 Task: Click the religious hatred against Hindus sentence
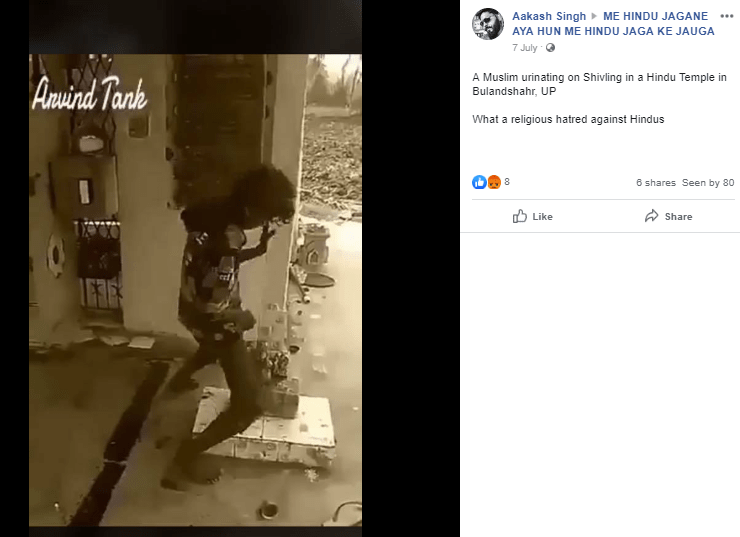coord(568,119)
